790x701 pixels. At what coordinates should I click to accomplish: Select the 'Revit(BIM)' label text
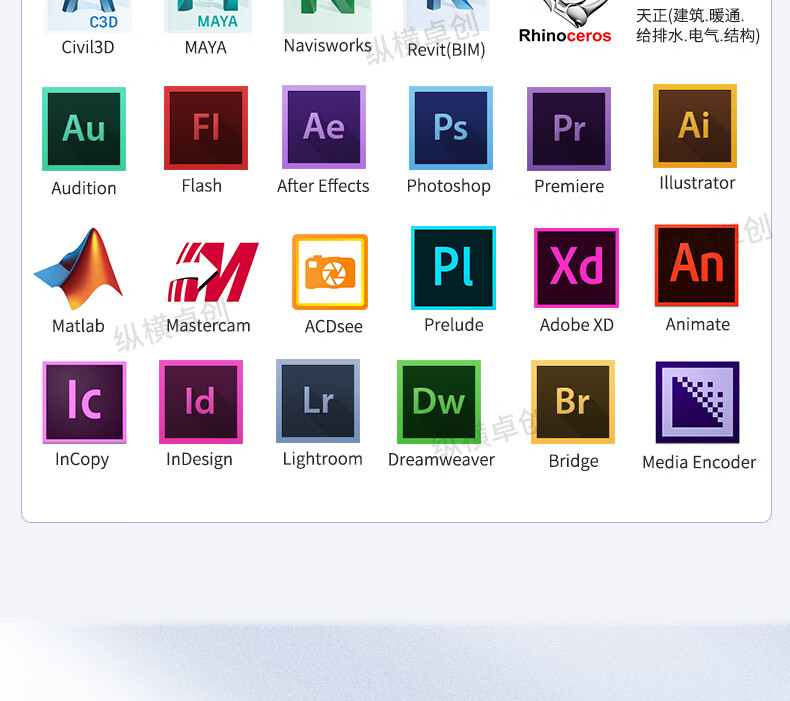click(x=446, y=50)
